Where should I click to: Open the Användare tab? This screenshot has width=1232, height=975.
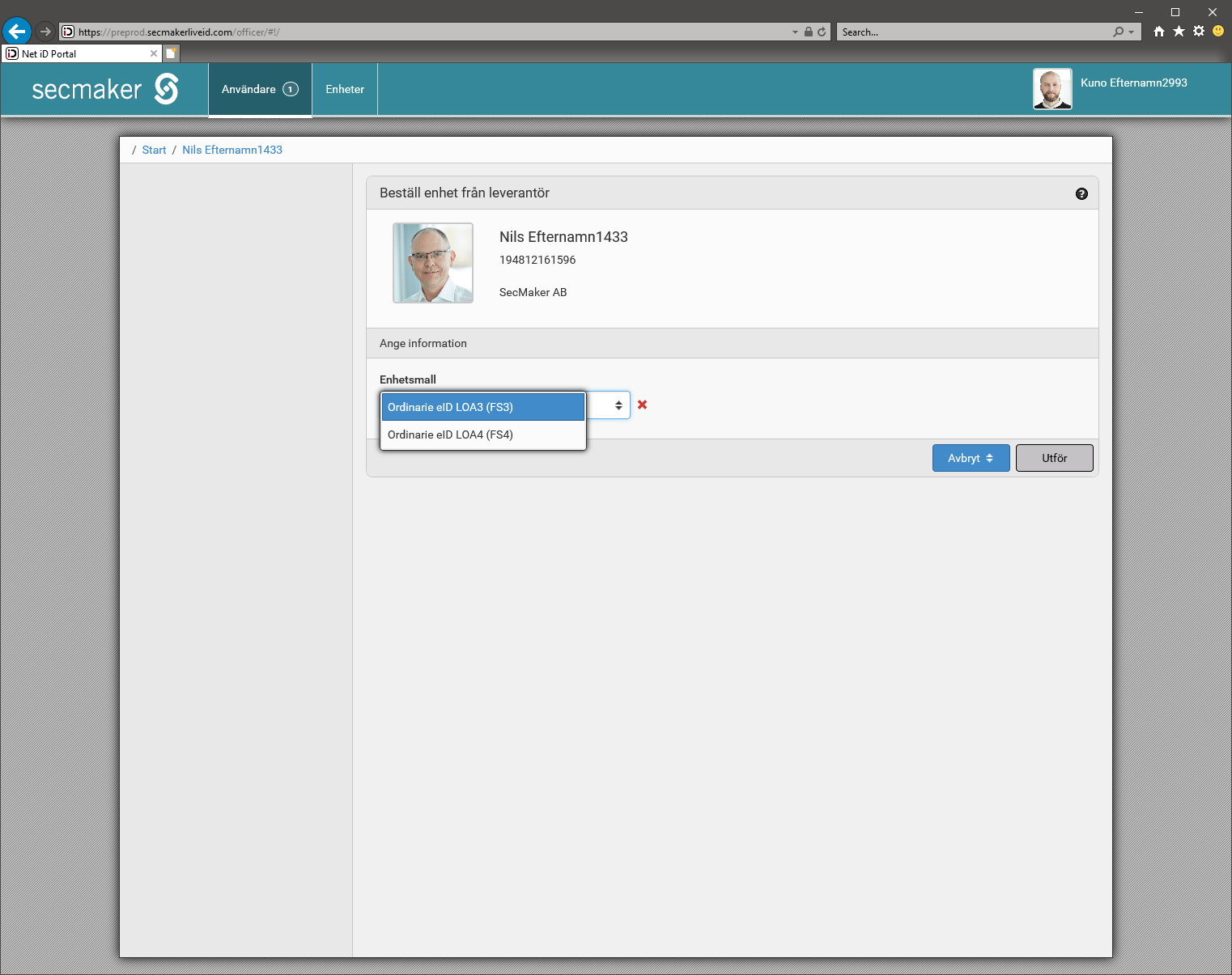click(x=260, y=90)
